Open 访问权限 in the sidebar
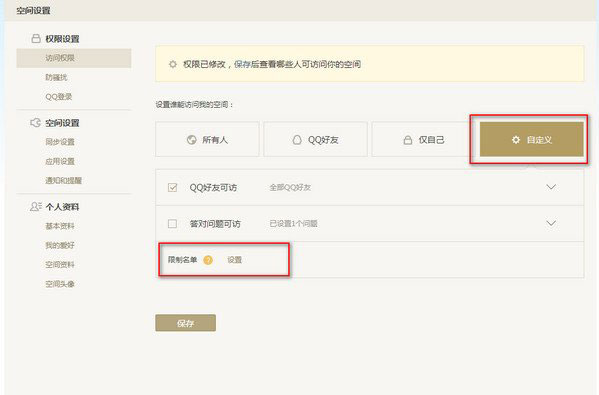The height and width of the screenshot is (395, 599). tap(74, 58)
